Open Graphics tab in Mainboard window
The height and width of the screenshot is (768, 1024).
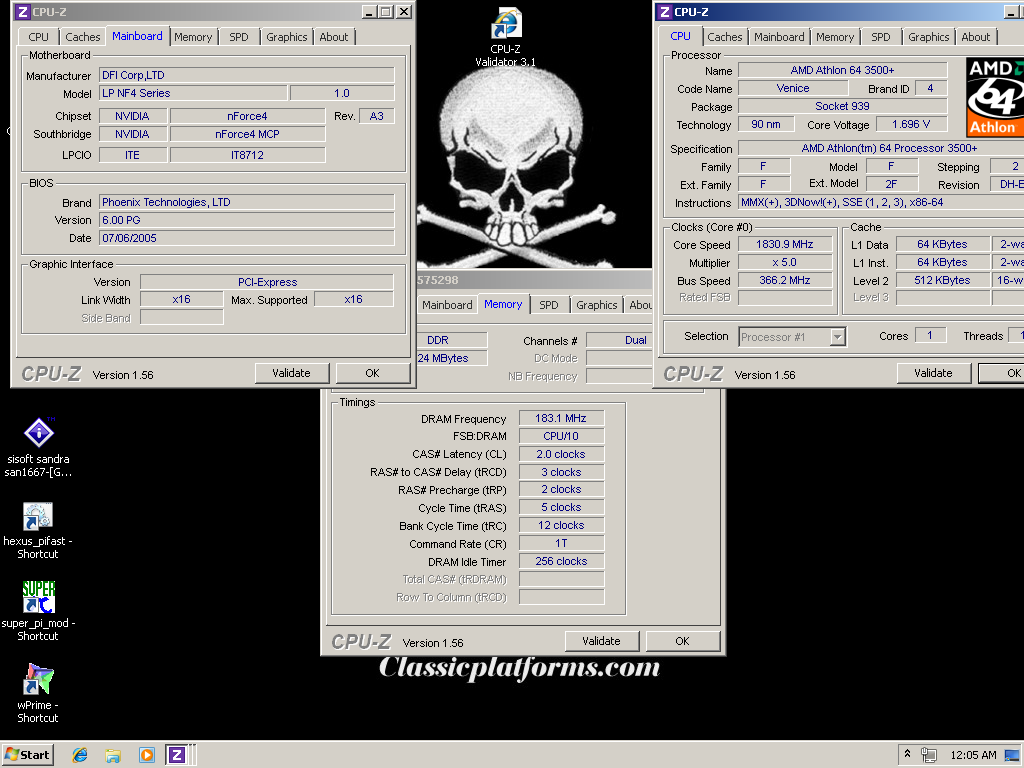click(287, 37)
